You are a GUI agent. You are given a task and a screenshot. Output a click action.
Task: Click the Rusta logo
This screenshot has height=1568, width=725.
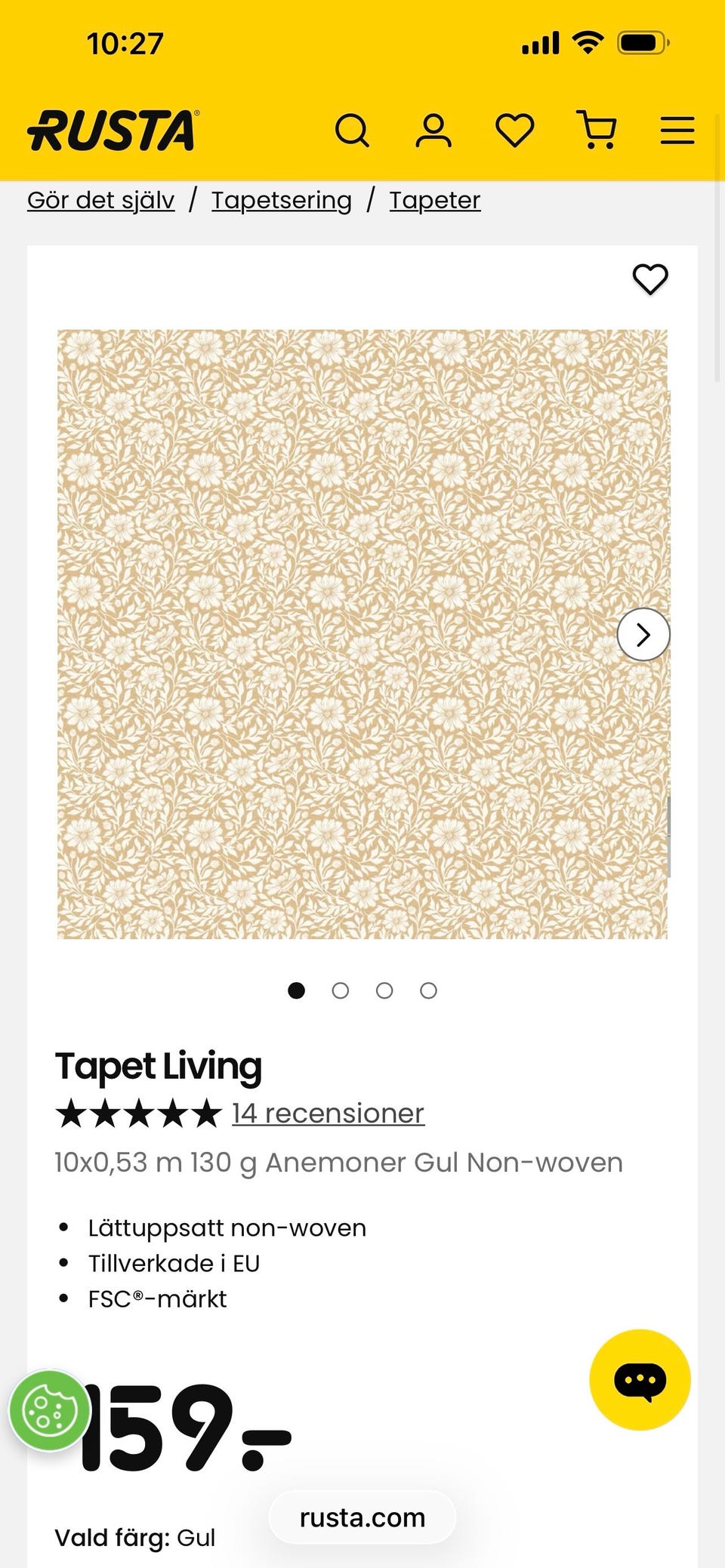pos(113,130)
